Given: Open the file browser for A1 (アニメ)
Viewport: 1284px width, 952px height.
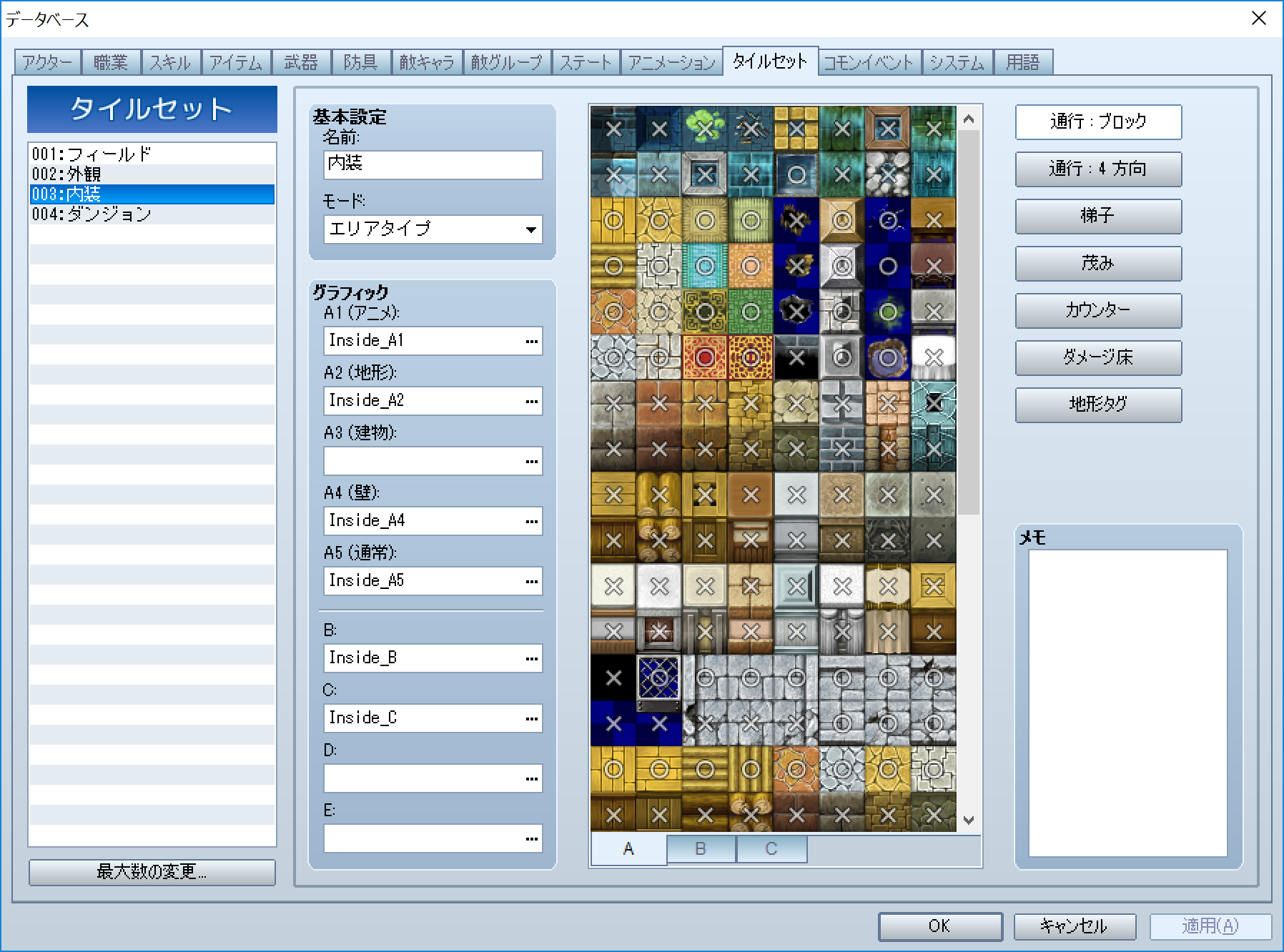Looking at the screenshot, I should point(531,341).
